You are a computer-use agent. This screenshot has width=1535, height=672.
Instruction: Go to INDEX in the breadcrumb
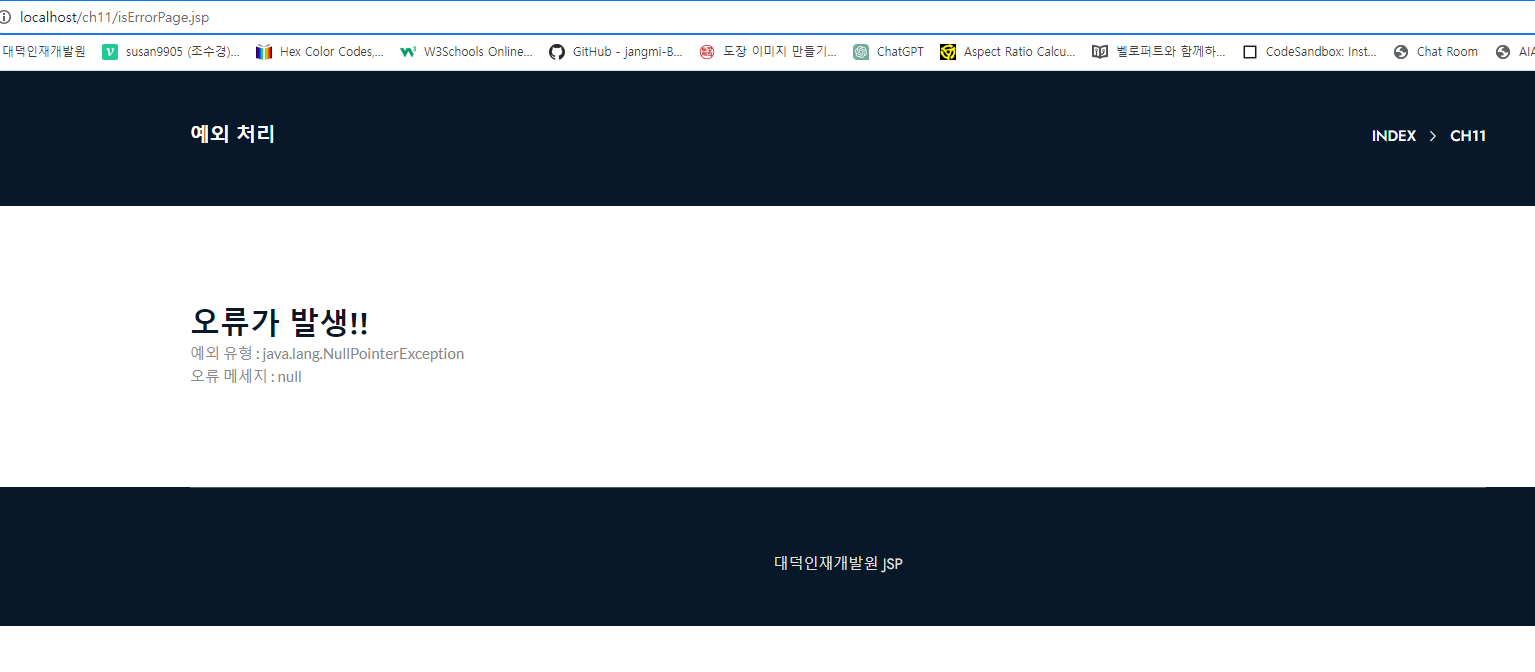pyautogui.click(x=1393, y=136)
